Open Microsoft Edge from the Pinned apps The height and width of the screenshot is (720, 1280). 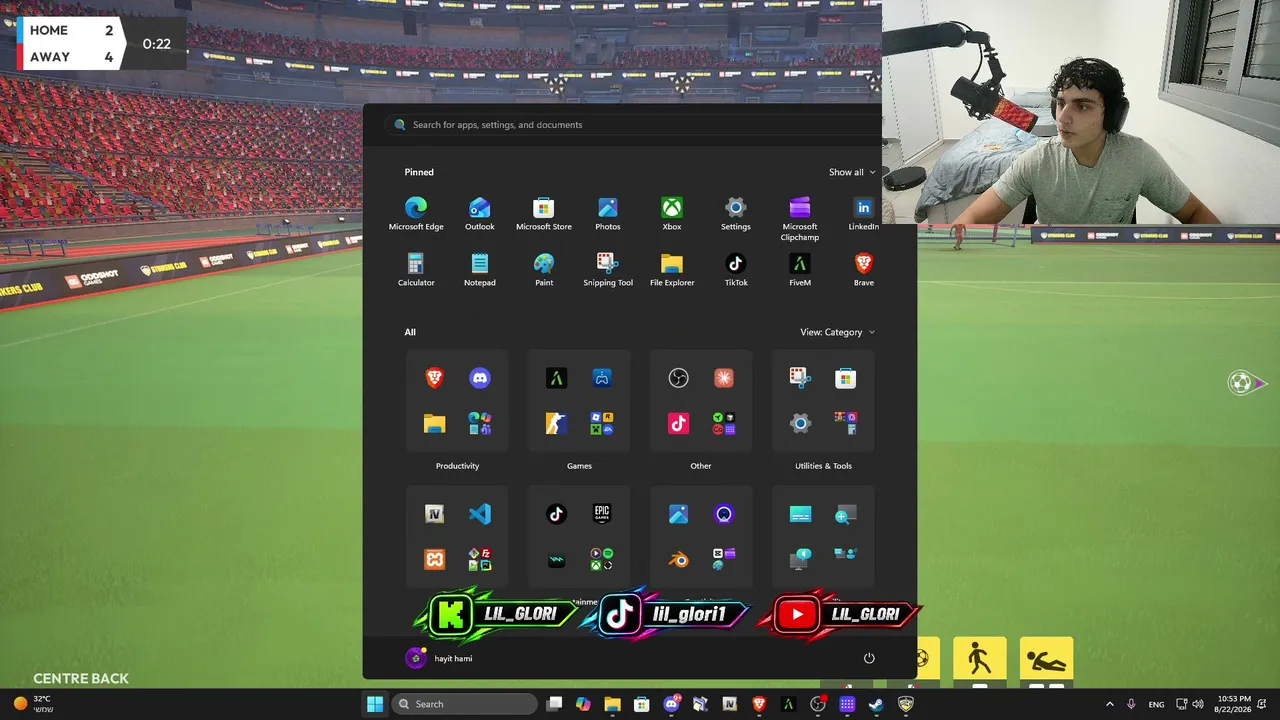pyautogui.click(x=416, y=214)
